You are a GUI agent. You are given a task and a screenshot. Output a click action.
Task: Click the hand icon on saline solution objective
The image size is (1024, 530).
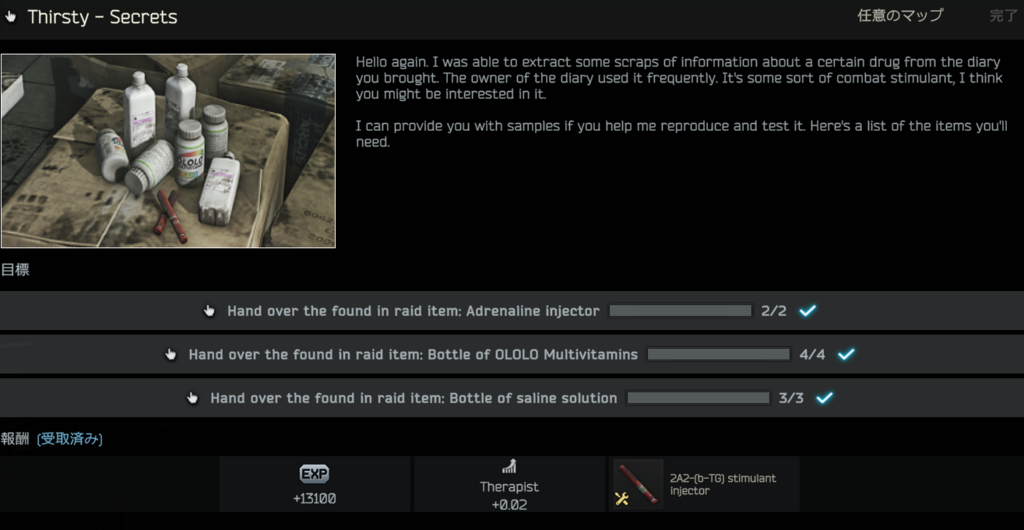coord(192,398)
